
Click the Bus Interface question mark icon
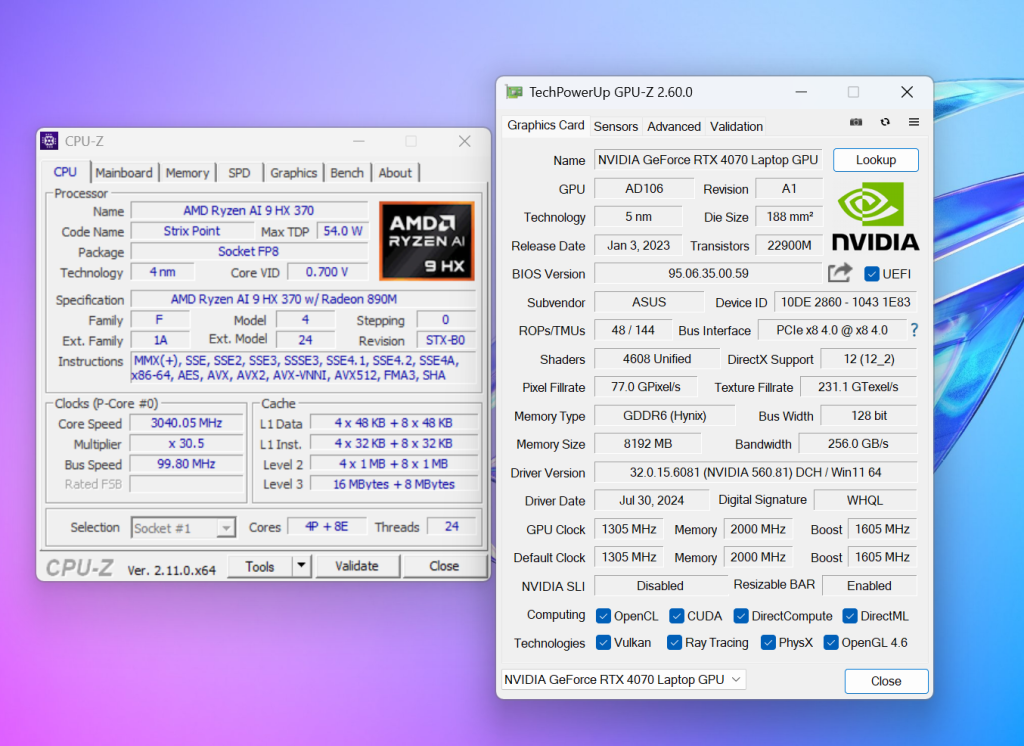click(x=914, y=330)
